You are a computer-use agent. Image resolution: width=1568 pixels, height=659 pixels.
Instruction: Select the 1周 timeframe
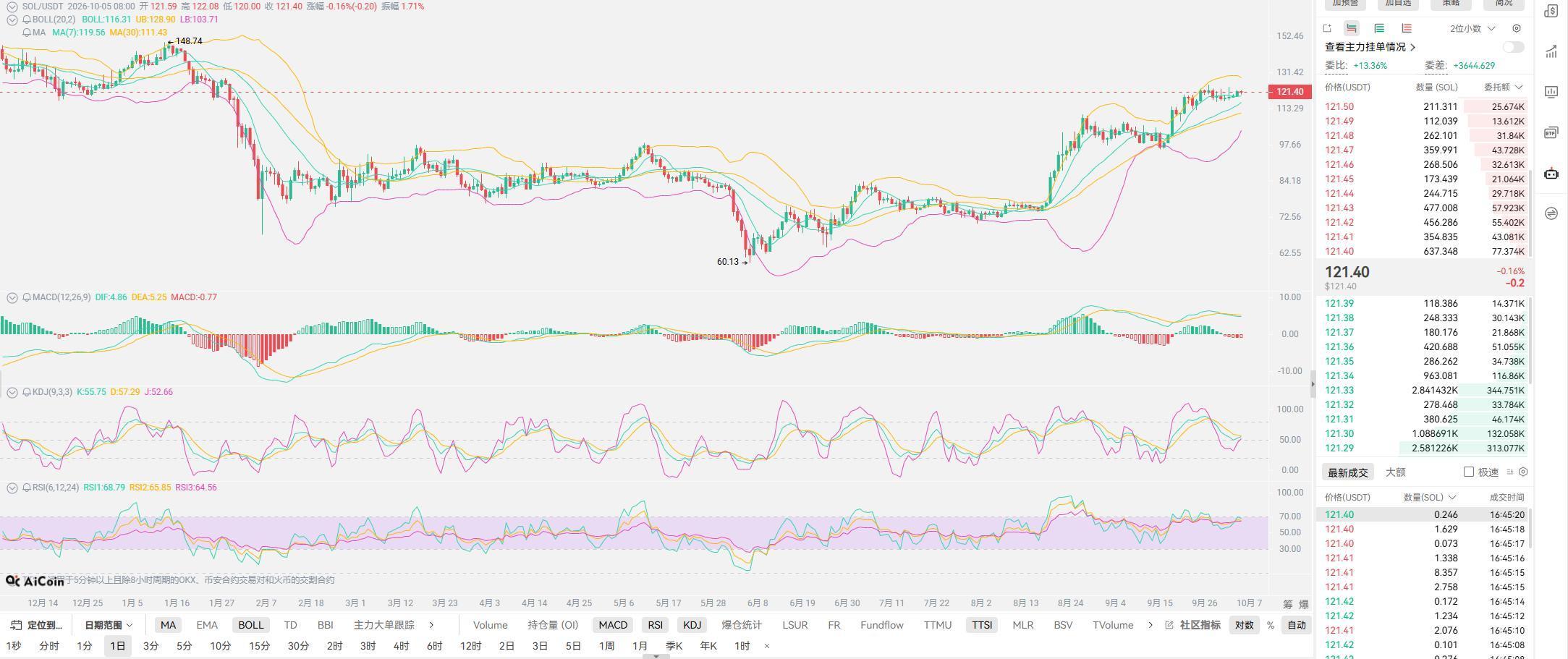tap(606, 646)
